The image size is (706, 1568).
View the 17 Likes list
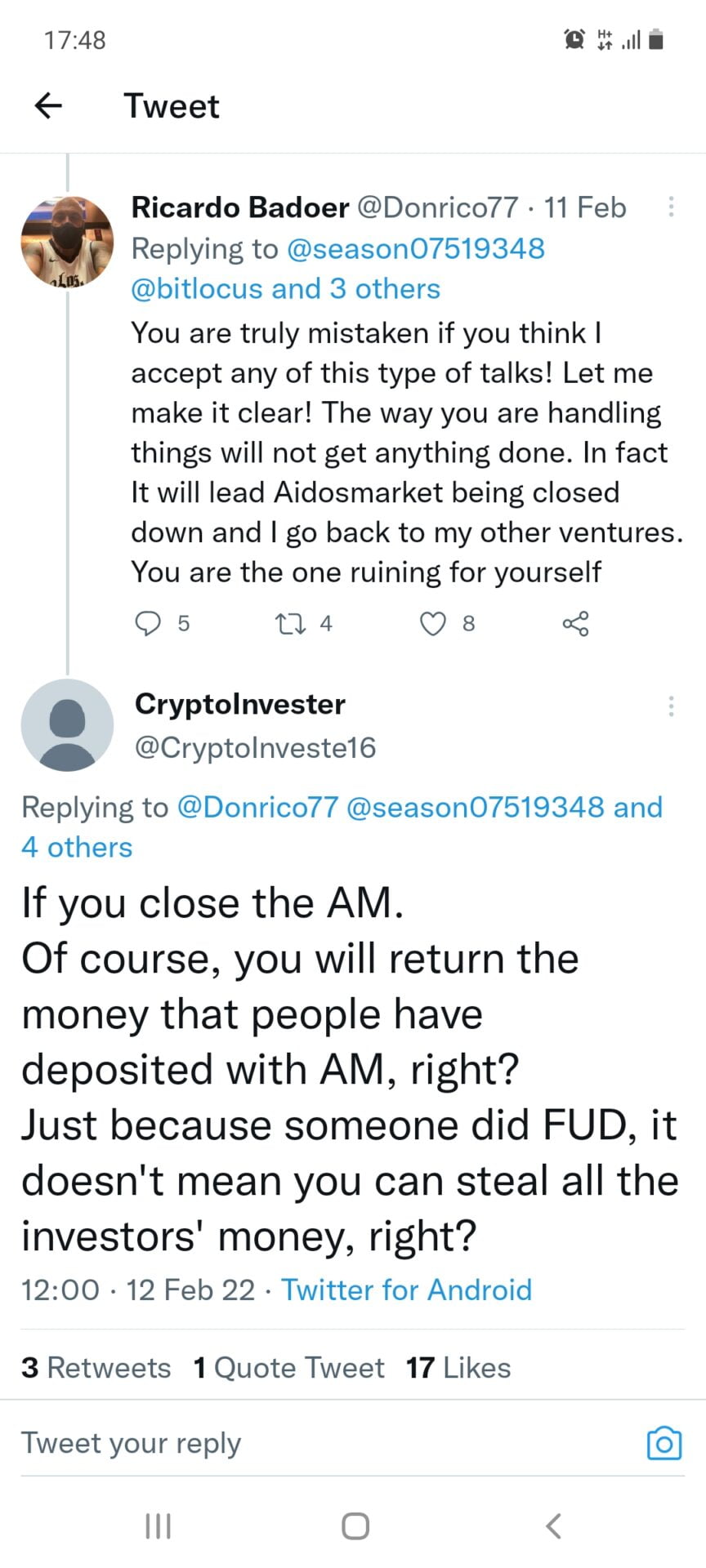coord(458,1367)
